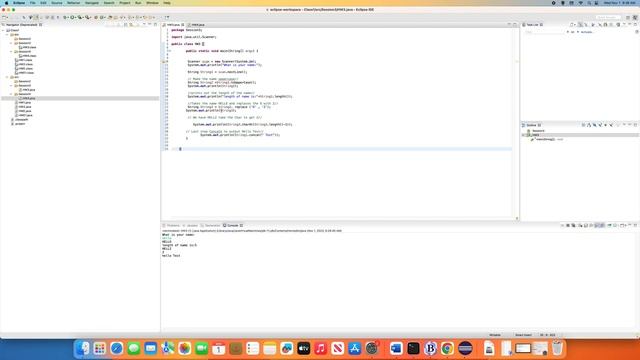Image resolution: width=640 pixels, height=360 pixels.
Task: Click the 'All' filter in Task List
Action: click(x=572, y=32)
